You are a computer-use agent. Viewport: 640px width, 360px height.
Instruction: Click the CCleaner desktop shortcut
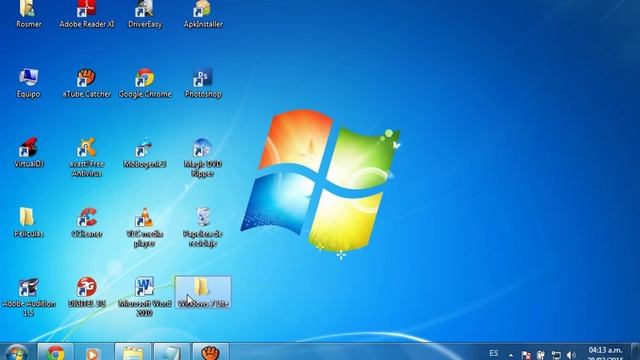pyautogui.click(x=87, y=223)
